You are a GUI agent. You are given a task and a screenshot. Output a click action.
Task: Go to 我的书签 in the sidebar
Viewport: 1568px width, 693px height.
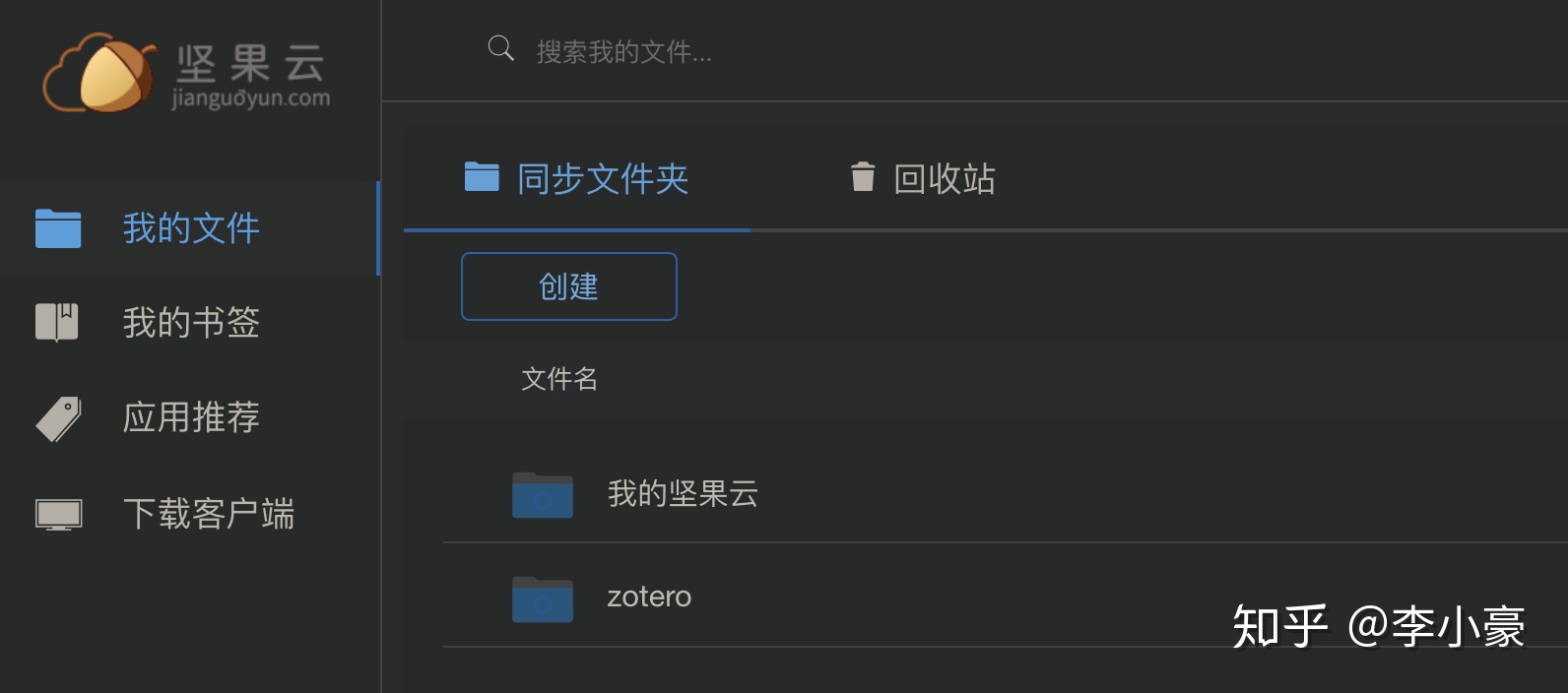click(191, 322)
